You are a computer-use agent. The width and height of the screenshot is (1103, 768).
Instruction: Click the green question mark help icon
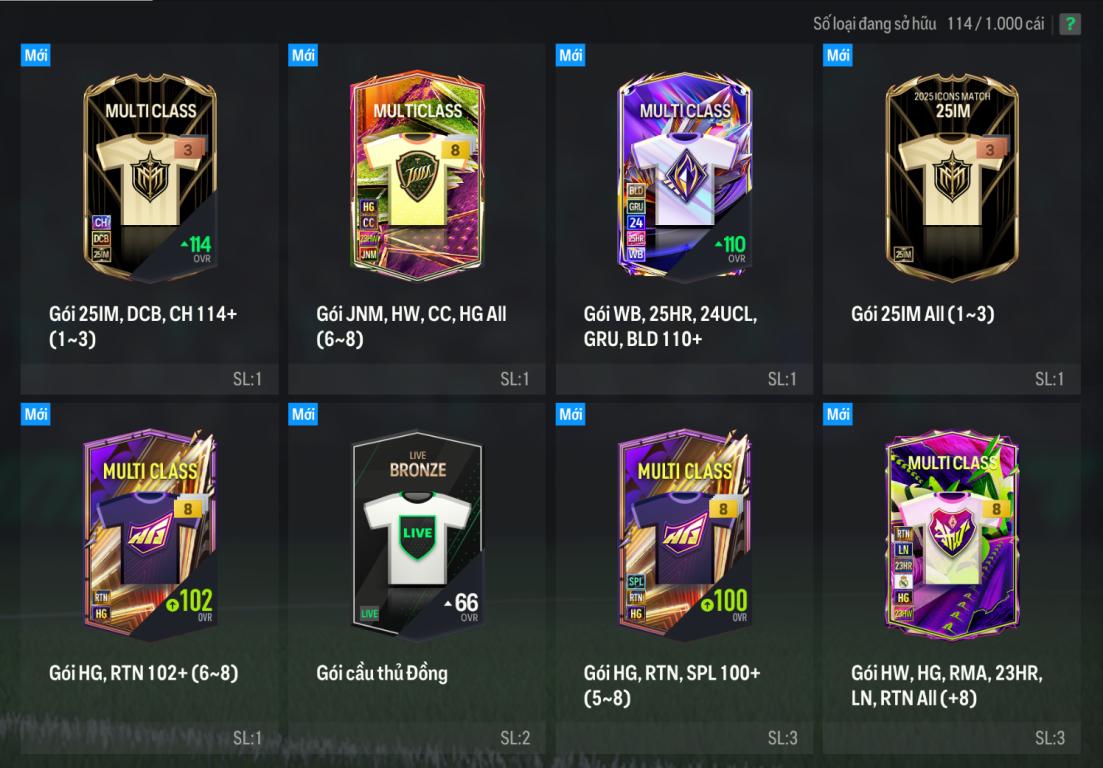(1069, 23)
